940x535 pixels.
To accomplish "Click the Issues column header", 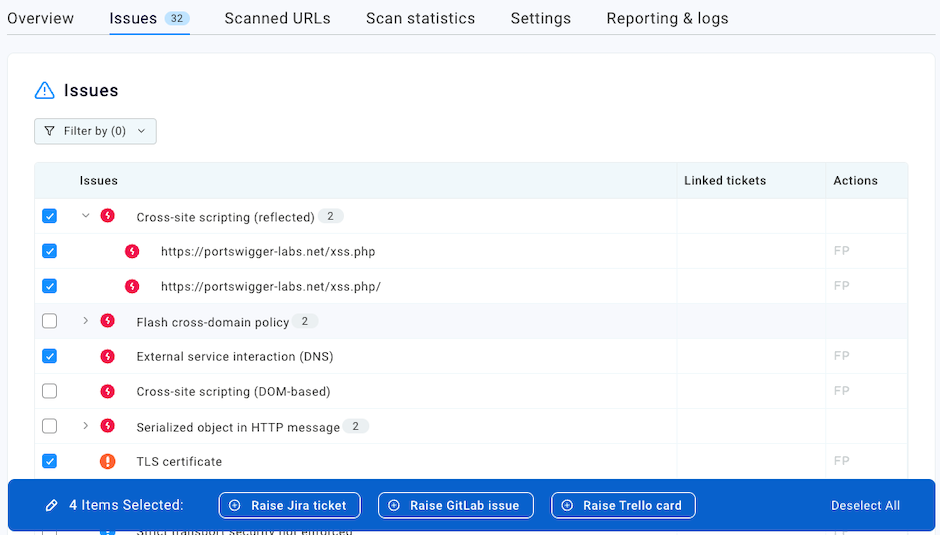I will click(x=98, y=181).
